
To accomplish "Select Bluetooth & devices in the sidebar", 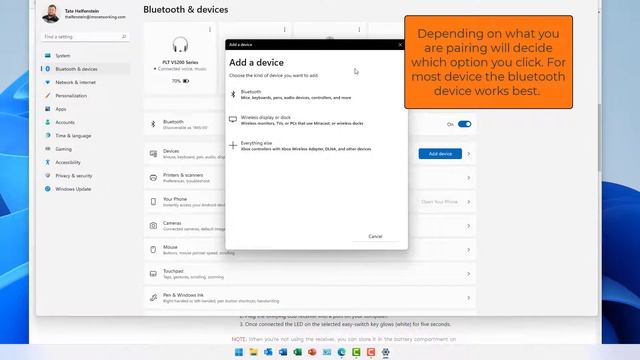I will tap(85, 69).
